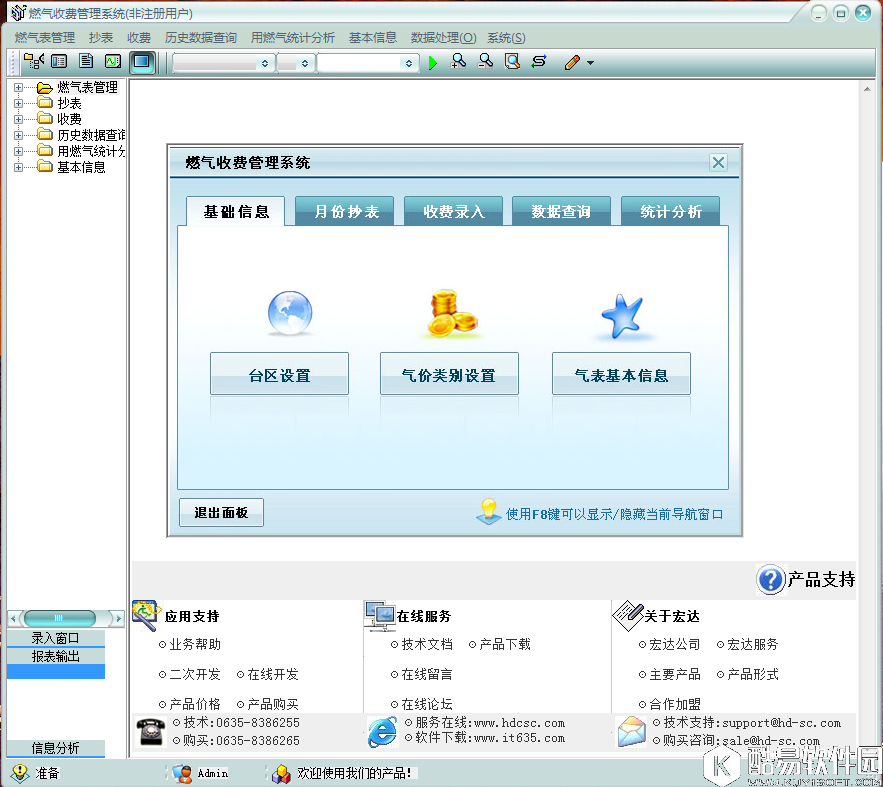Click the highlighted monitor panel icon on toolbar

[x=141, y=61]
